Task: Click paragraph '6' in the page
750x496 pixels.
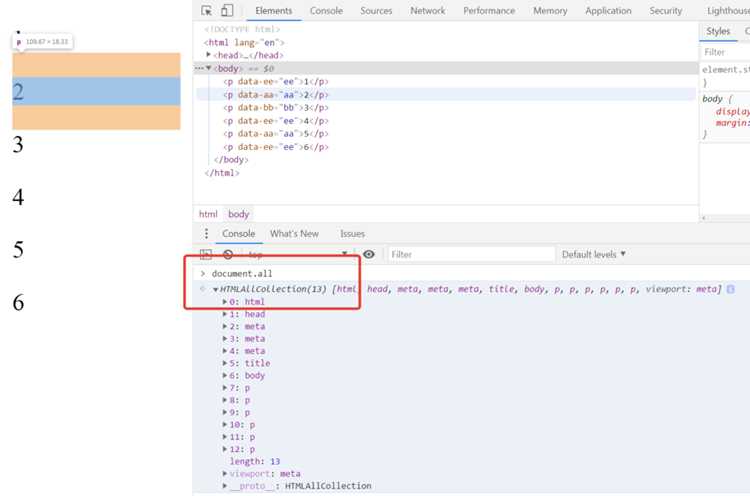Action: click(18, 302)
